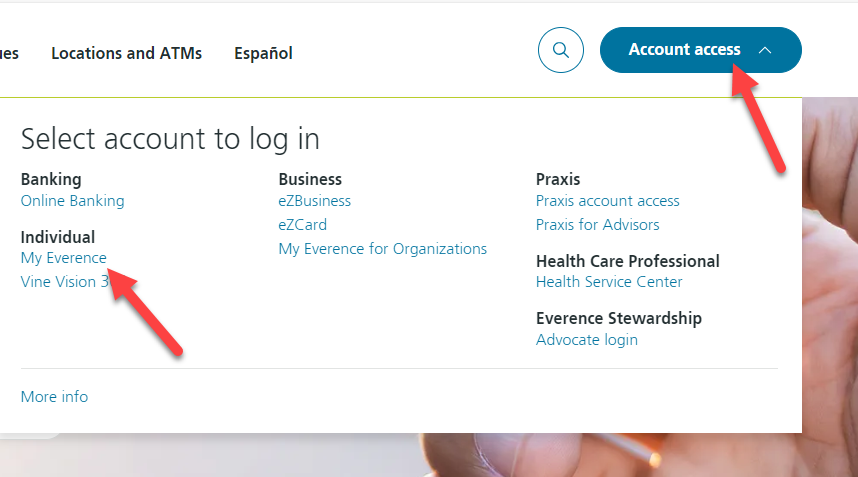This screenshot has height=477, width=858.
Task: Select My Everence for Organizations
Action: tap(382, 249)
